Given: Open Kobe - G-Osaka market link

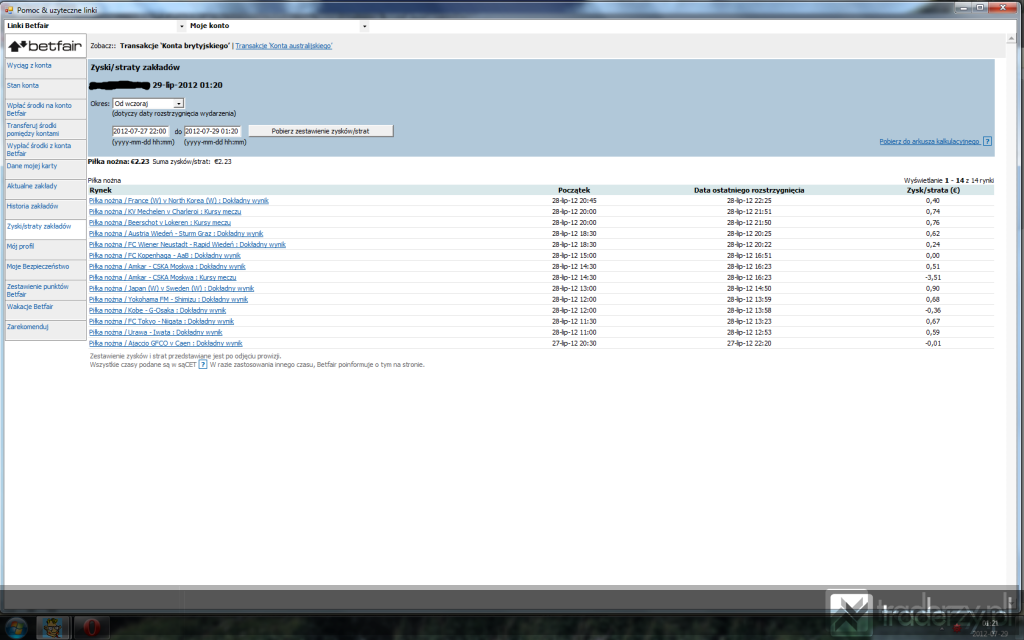Looking at the screenshot, I should pos(157,310).
